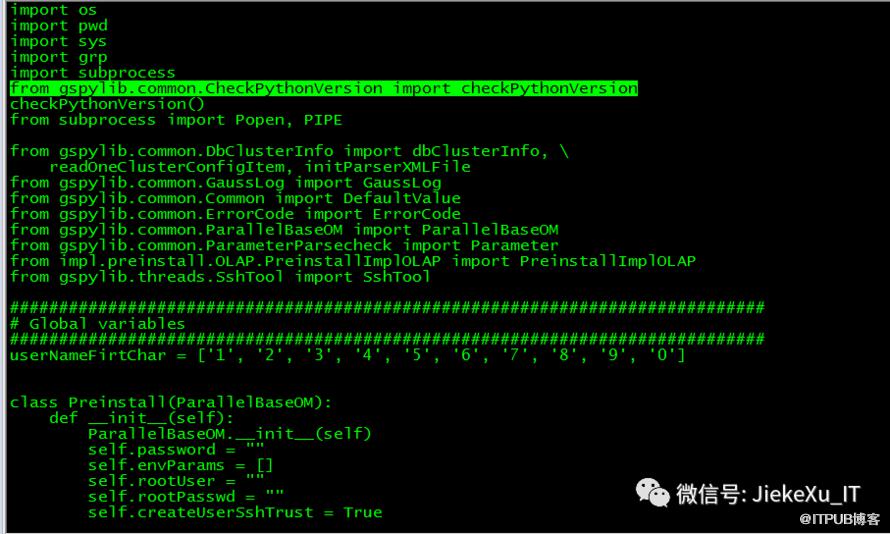
Task: Click the 'class Preinstall' definition line
Action: (x=170, y=402)
